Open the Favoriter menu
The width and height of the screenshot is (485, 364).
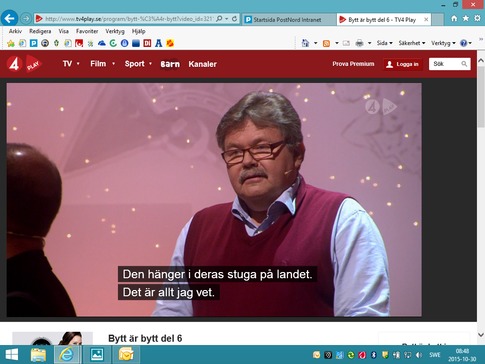pos(87,31)
